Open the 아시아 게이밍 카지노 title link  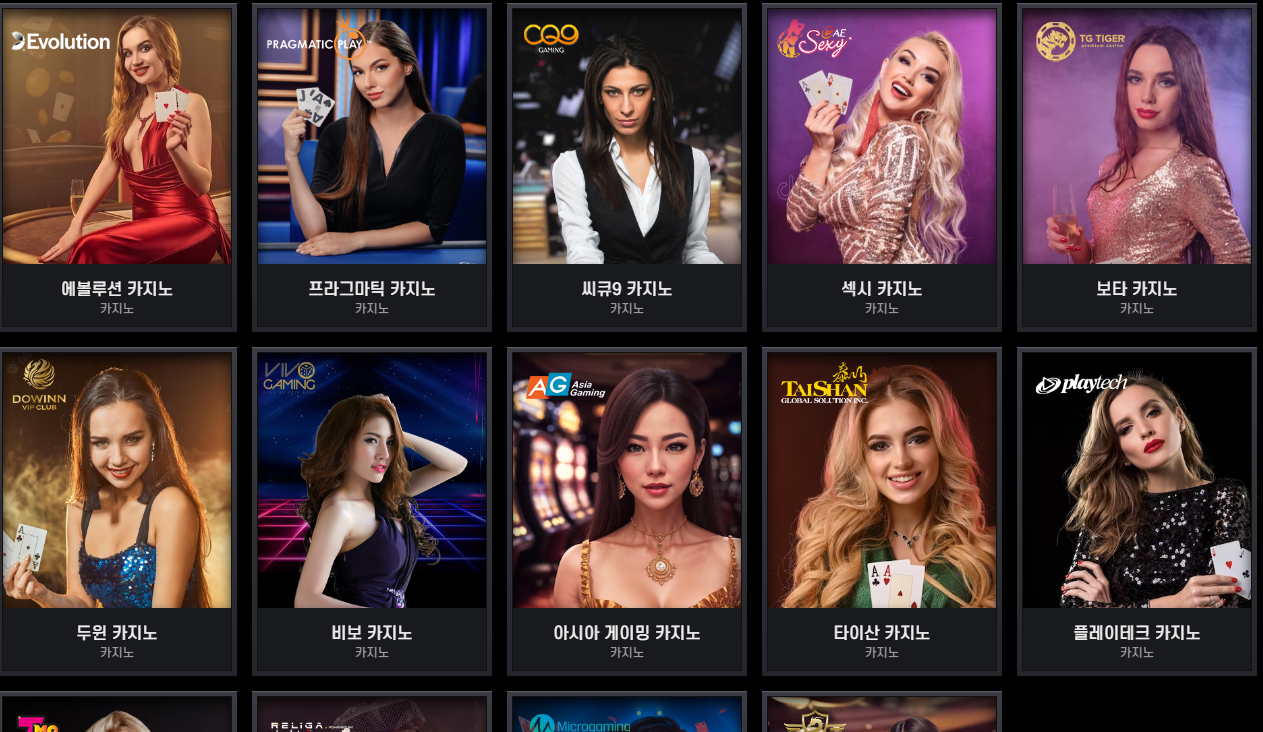tap(627, 633)
